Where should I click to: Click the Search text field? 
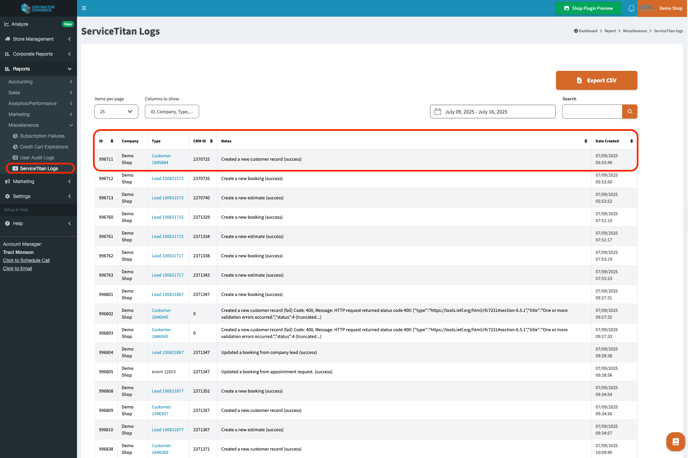[592, 111]
